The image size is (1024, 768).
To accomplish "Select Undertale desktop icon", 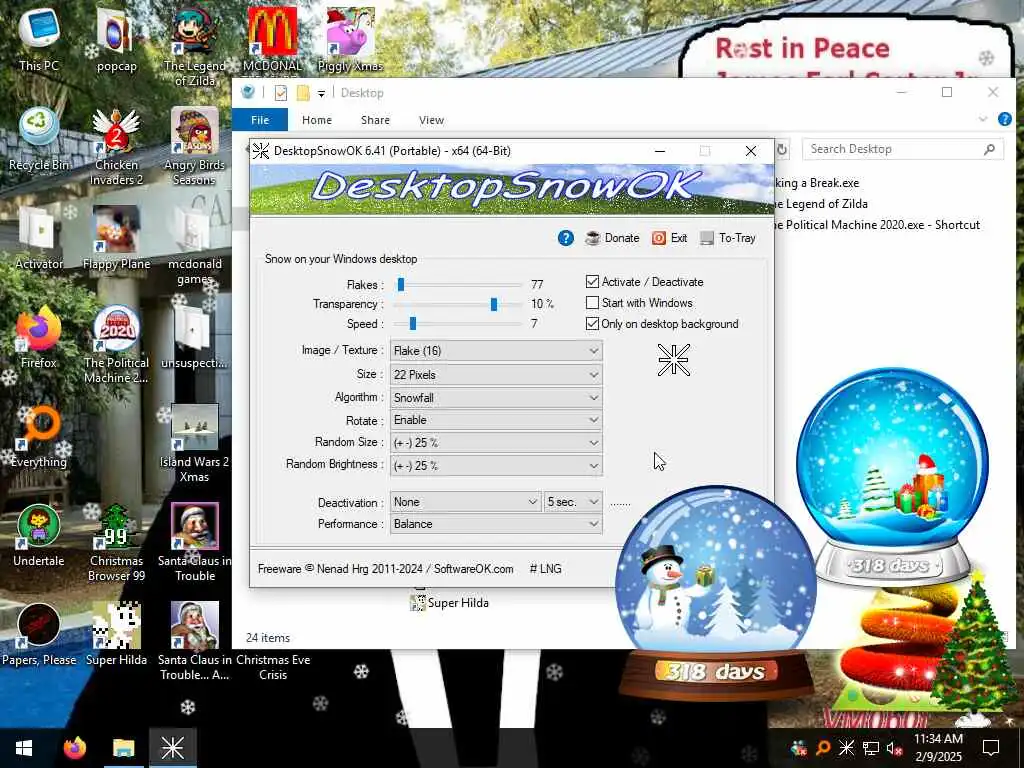I will pyautogui.click(x=39, y=534).
